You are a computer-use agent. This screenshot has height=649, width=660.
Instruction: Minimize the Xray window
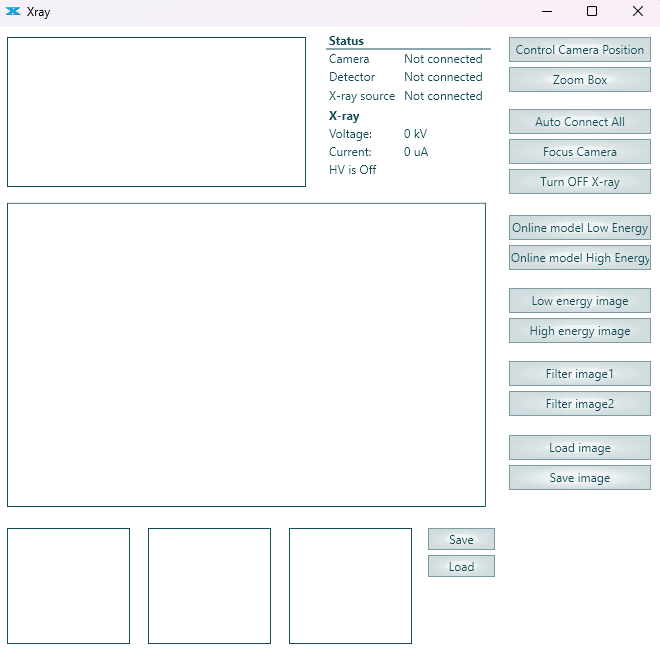547,11
